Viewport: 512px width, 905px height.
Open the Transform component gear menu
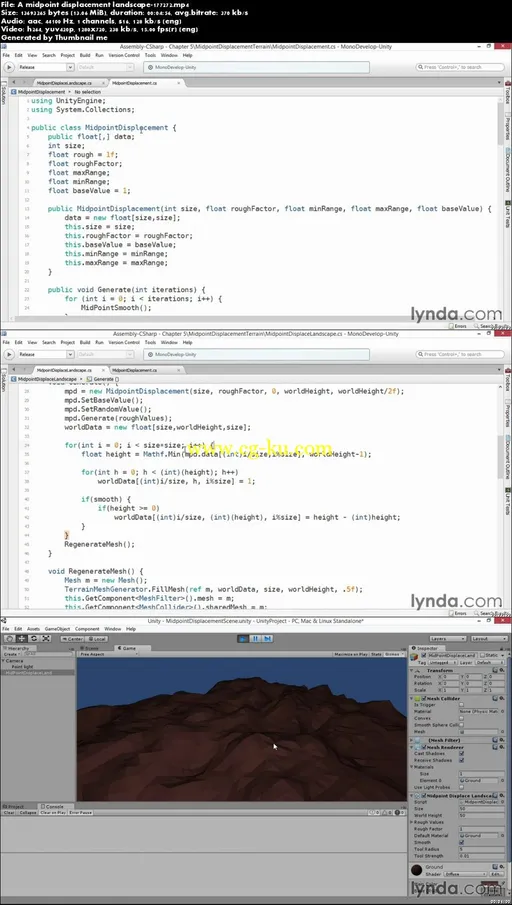pyautogui.click(x=502, y=670)
